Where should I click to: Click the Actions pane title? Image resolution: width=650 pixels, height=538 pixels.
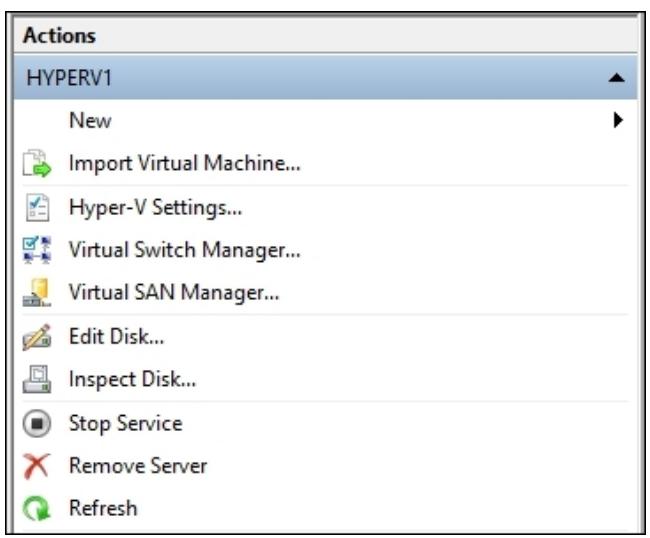59,35
